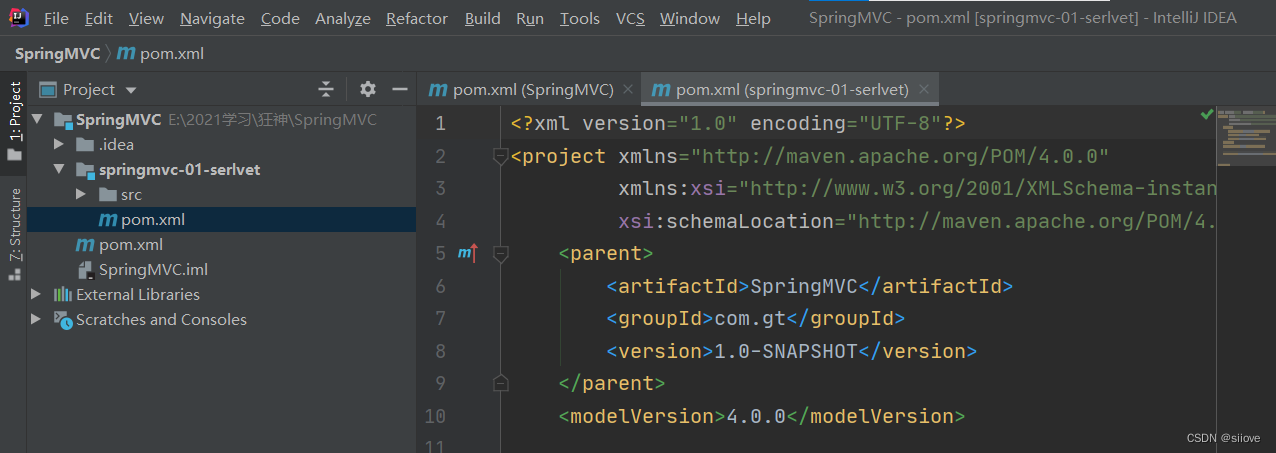Click modelVersion value 4.0.0
Image resolution: width=1276 pixels, height=453 pixels.
(x=756, y=416)
